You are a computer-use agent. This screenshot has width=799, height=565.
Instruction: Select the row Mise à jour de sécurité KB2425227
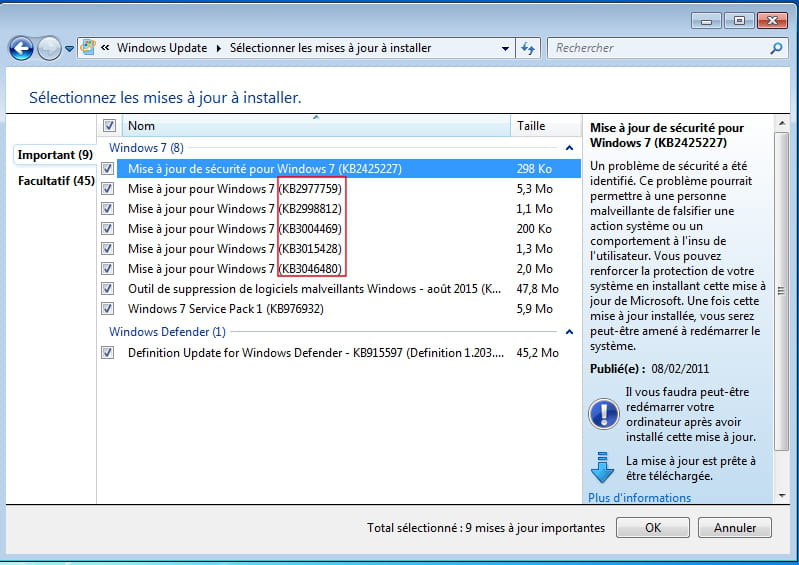point(349,169)
